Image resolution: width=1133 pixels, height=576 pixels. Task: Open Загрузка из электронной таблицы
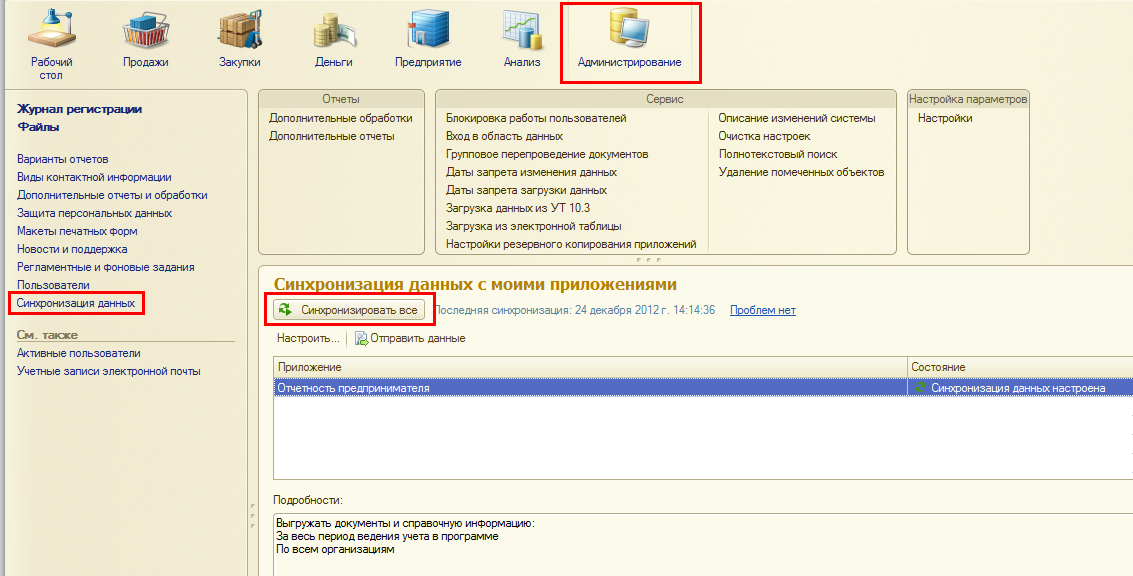(x=534, y=226)
